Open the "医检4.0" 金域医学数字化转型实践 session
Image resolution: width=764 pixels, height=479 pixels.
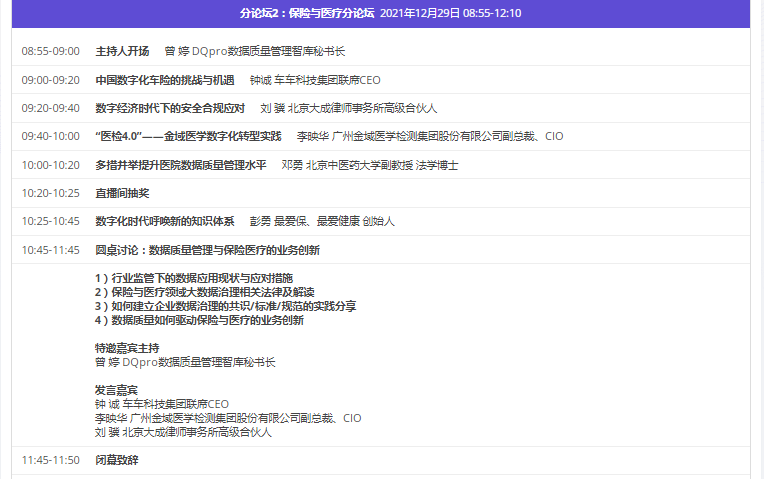point(188,136)
